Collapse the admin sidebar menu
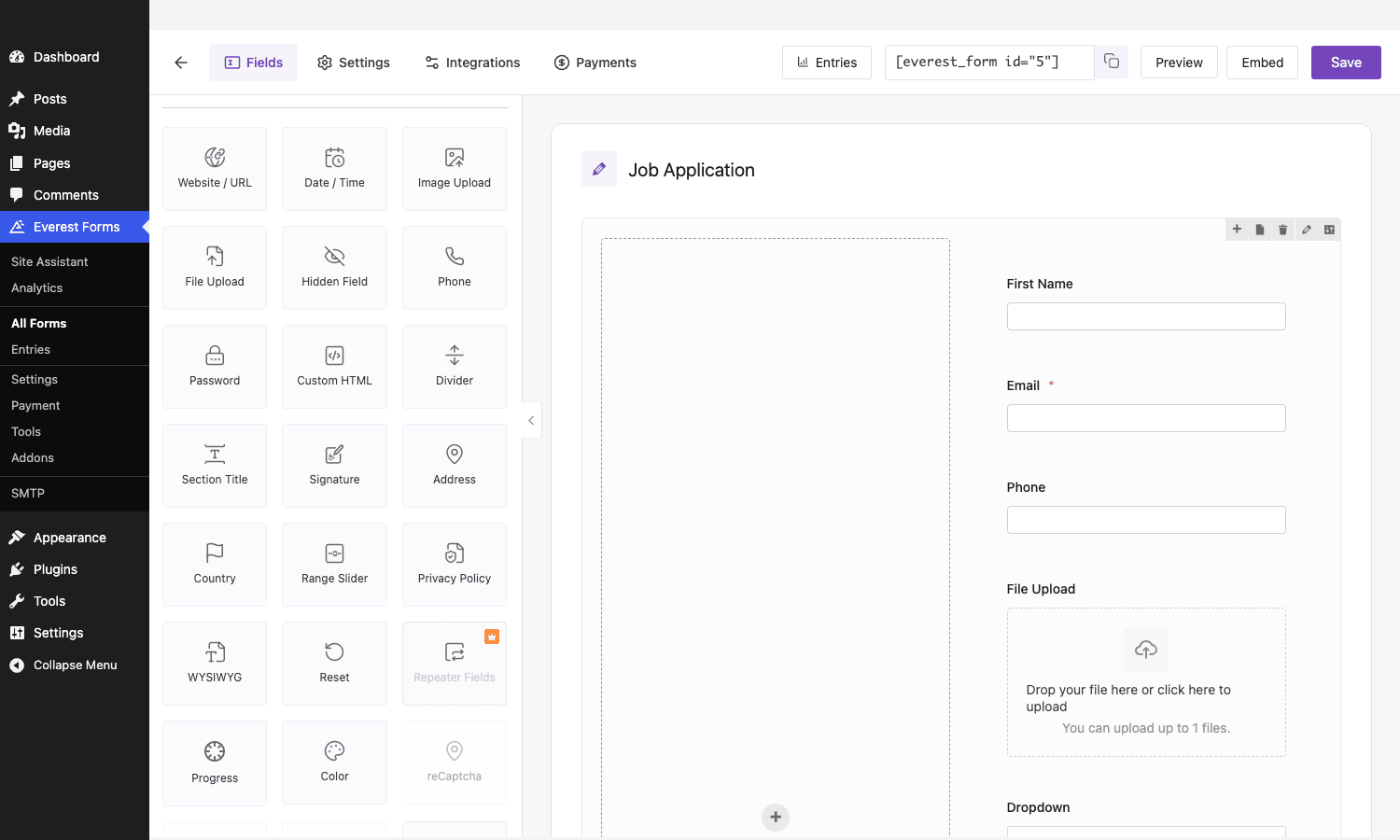The height and width of the screenshot is (840, 1400). click(x=75, y=665)
